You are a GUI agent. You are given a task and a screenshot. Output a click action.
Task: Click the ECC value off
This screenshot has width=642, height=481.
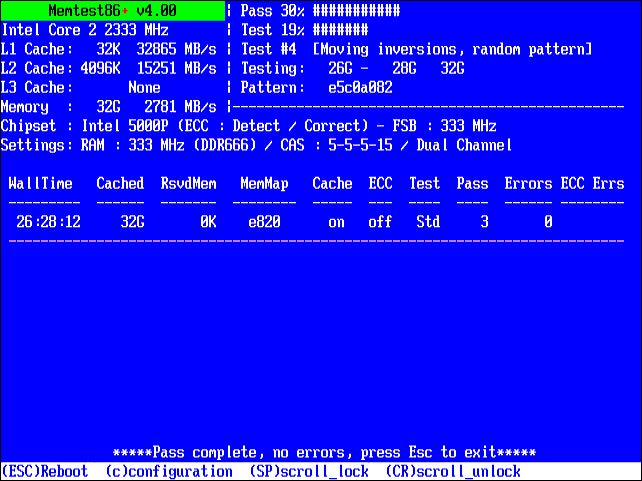coord(380,222)
